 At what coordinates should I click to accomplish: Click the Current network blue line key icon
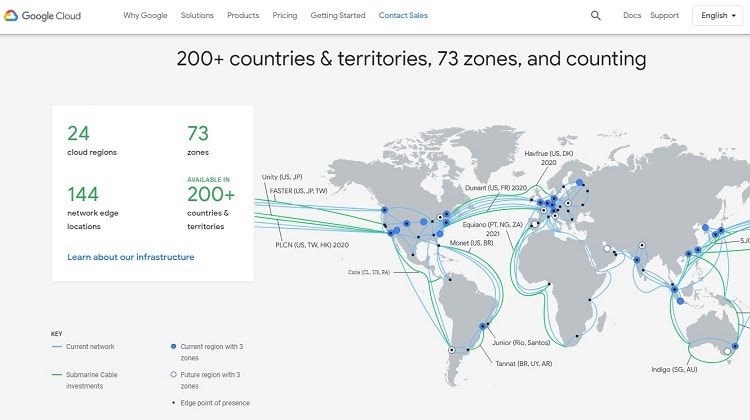pyautogui.click(x=56, y=346)
